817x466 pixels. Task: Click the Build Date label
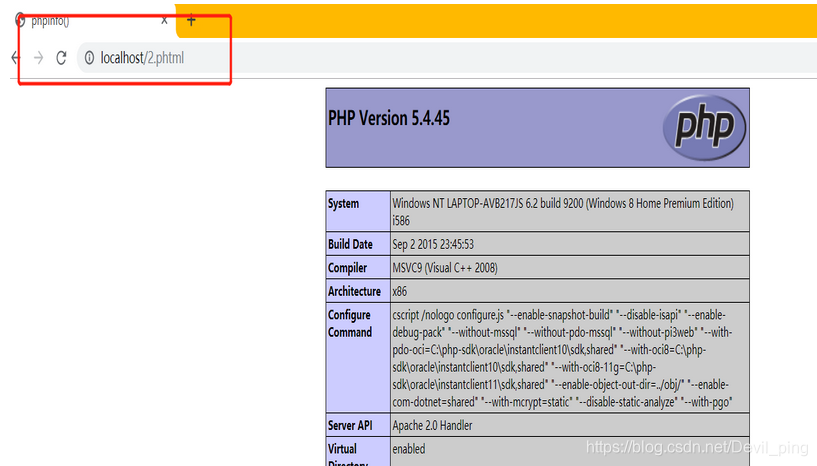click(x=350, y=244)
